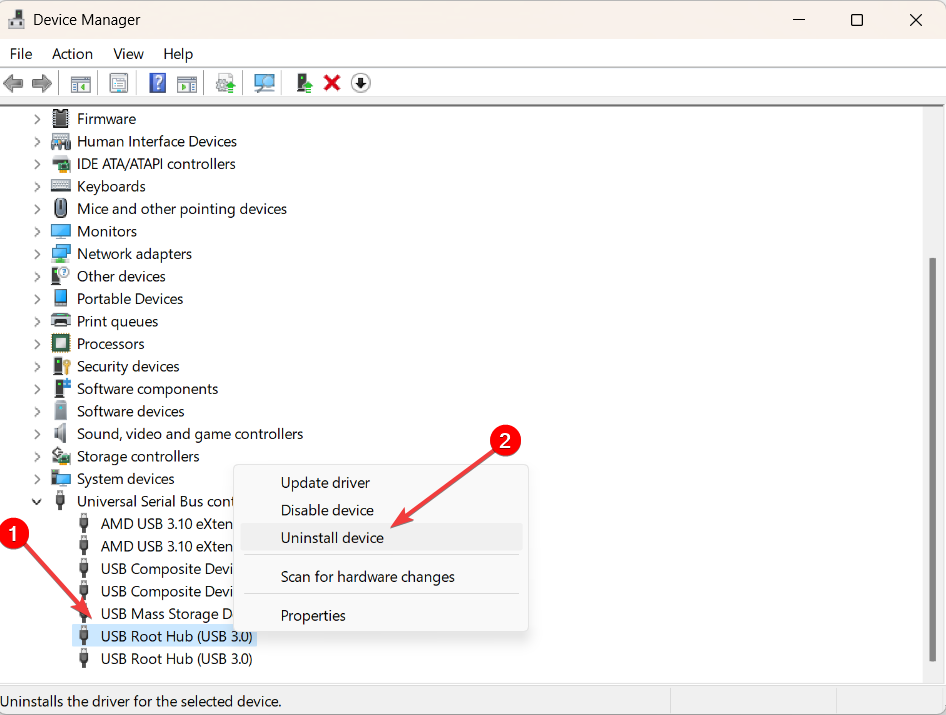Click the Keyboards category icon

click(61, 186)
